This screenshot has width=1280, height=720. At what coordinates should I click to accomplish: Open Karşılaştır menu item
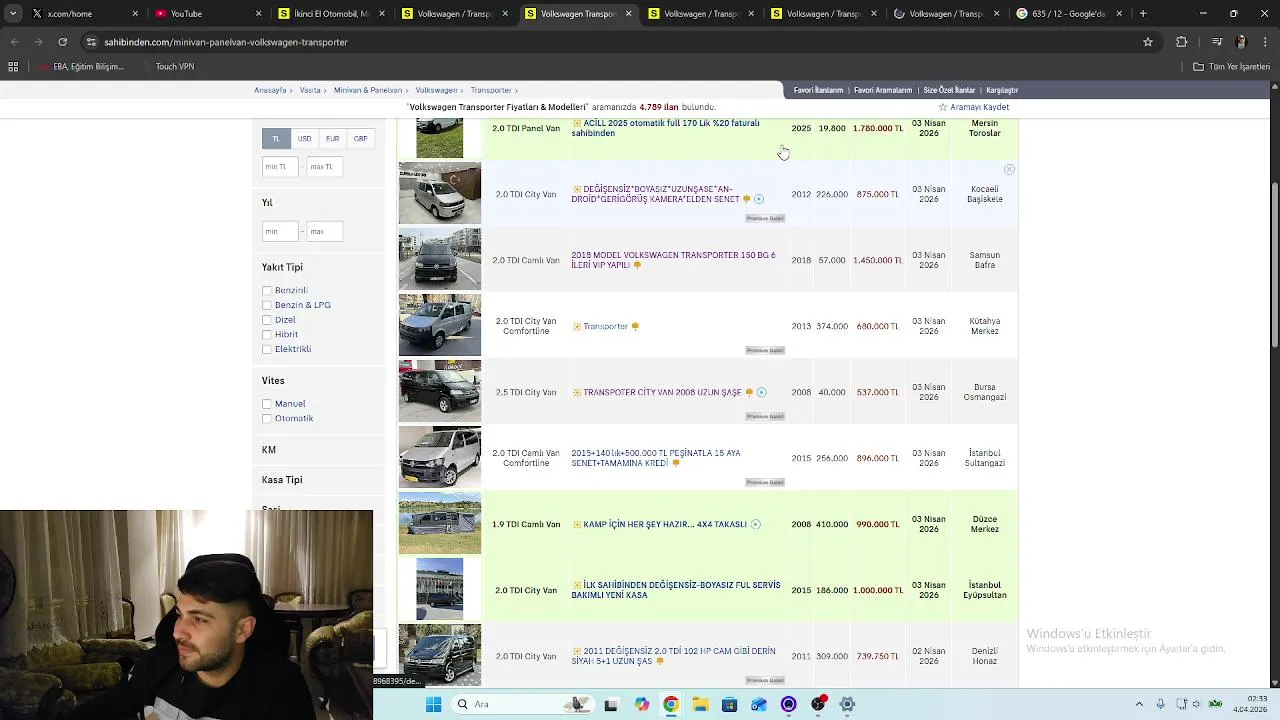click(1002, 90)
